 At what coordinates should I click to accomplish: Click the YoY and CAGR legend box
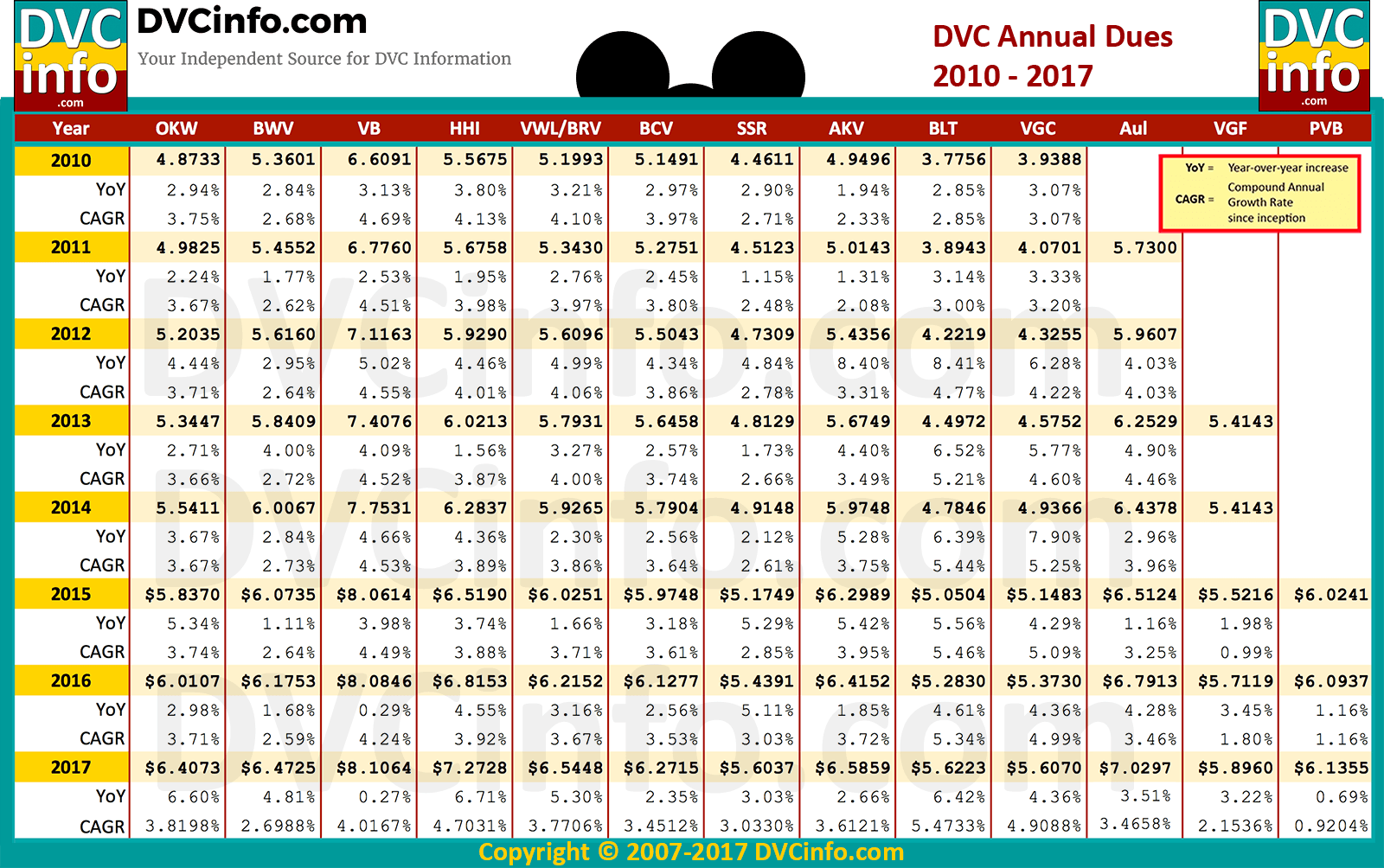[x=1259, y=193]
